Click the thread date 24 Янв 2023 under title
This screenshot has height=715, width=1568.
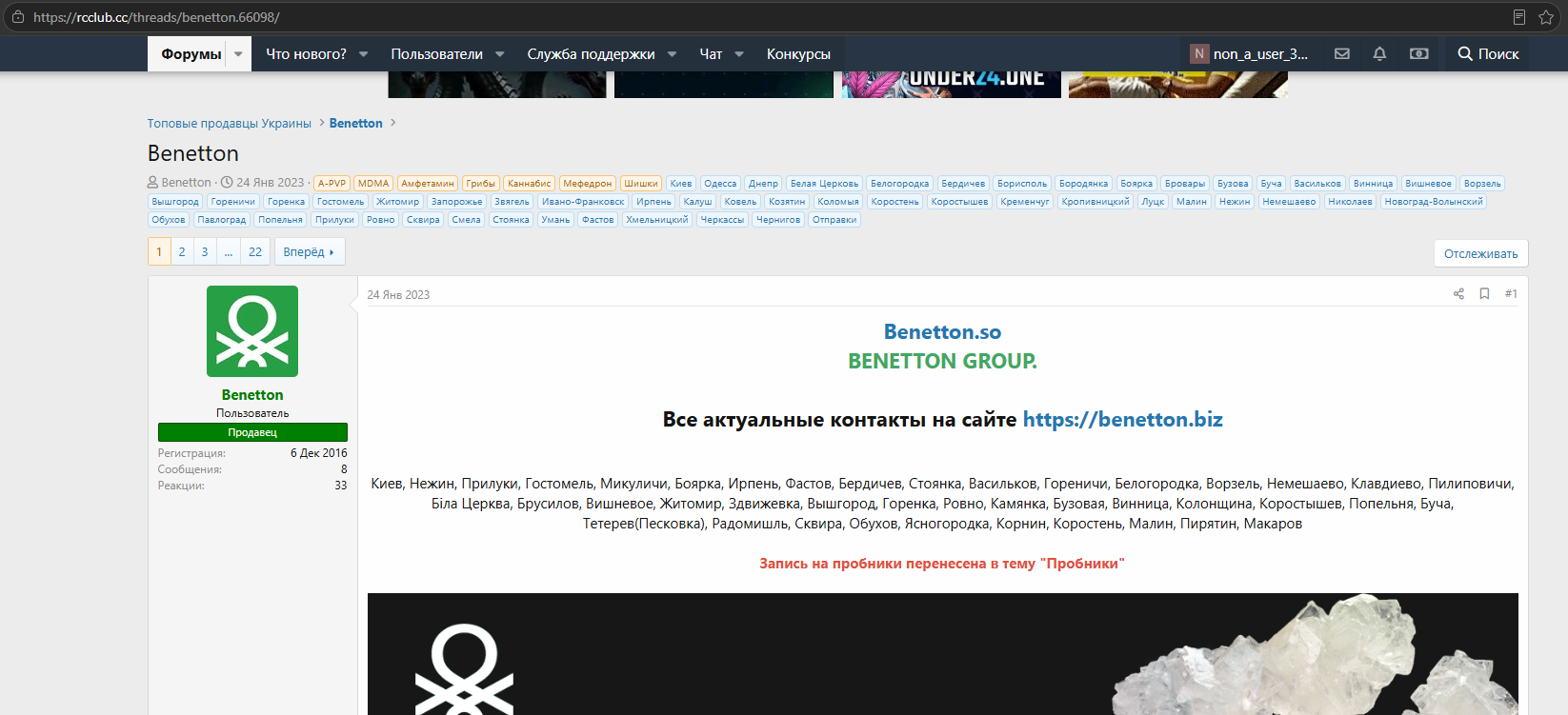(x=270, y=183)
